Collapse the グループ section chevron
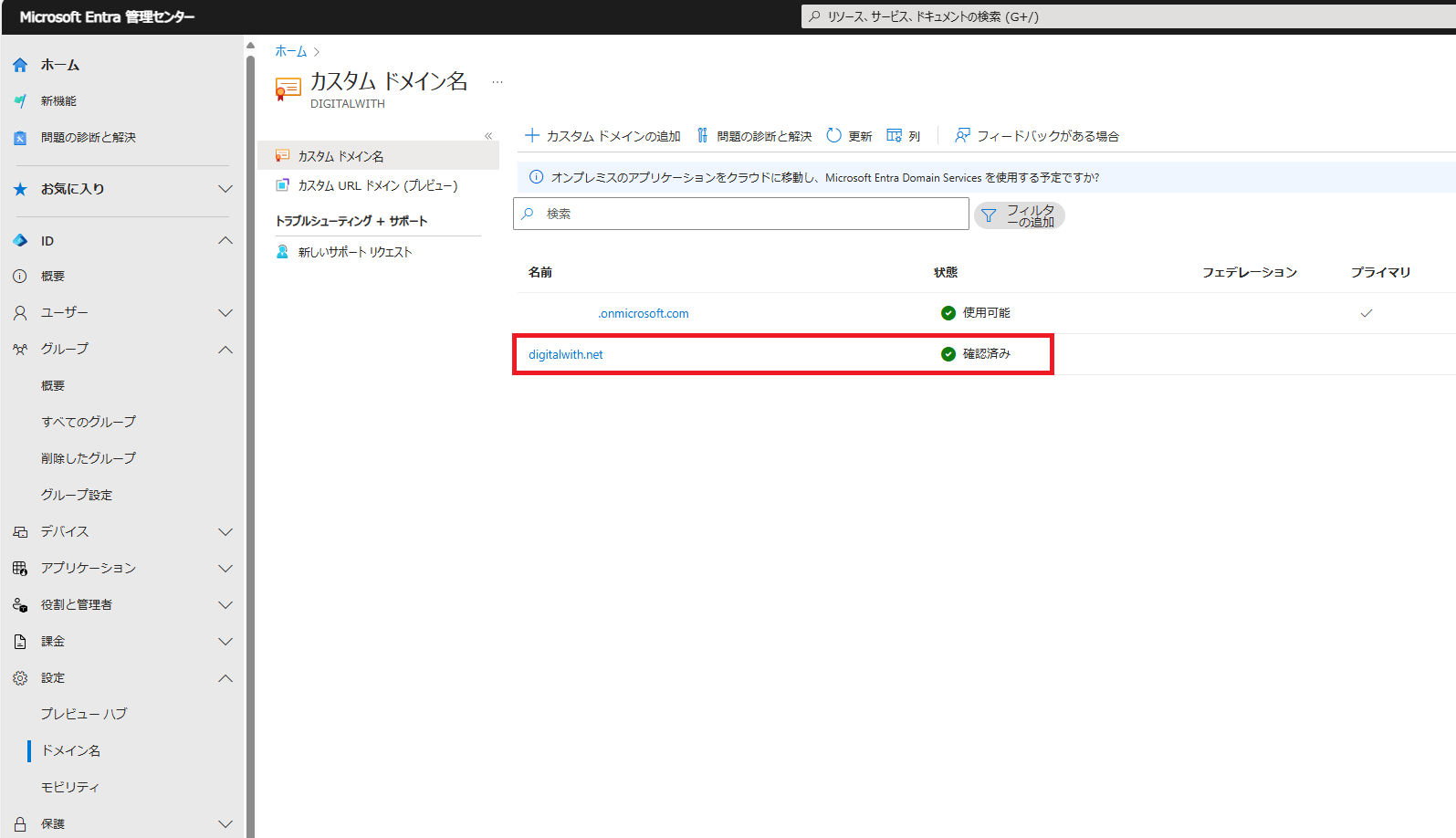Viewport: 1456px width, 838px height. pos(225,350)
